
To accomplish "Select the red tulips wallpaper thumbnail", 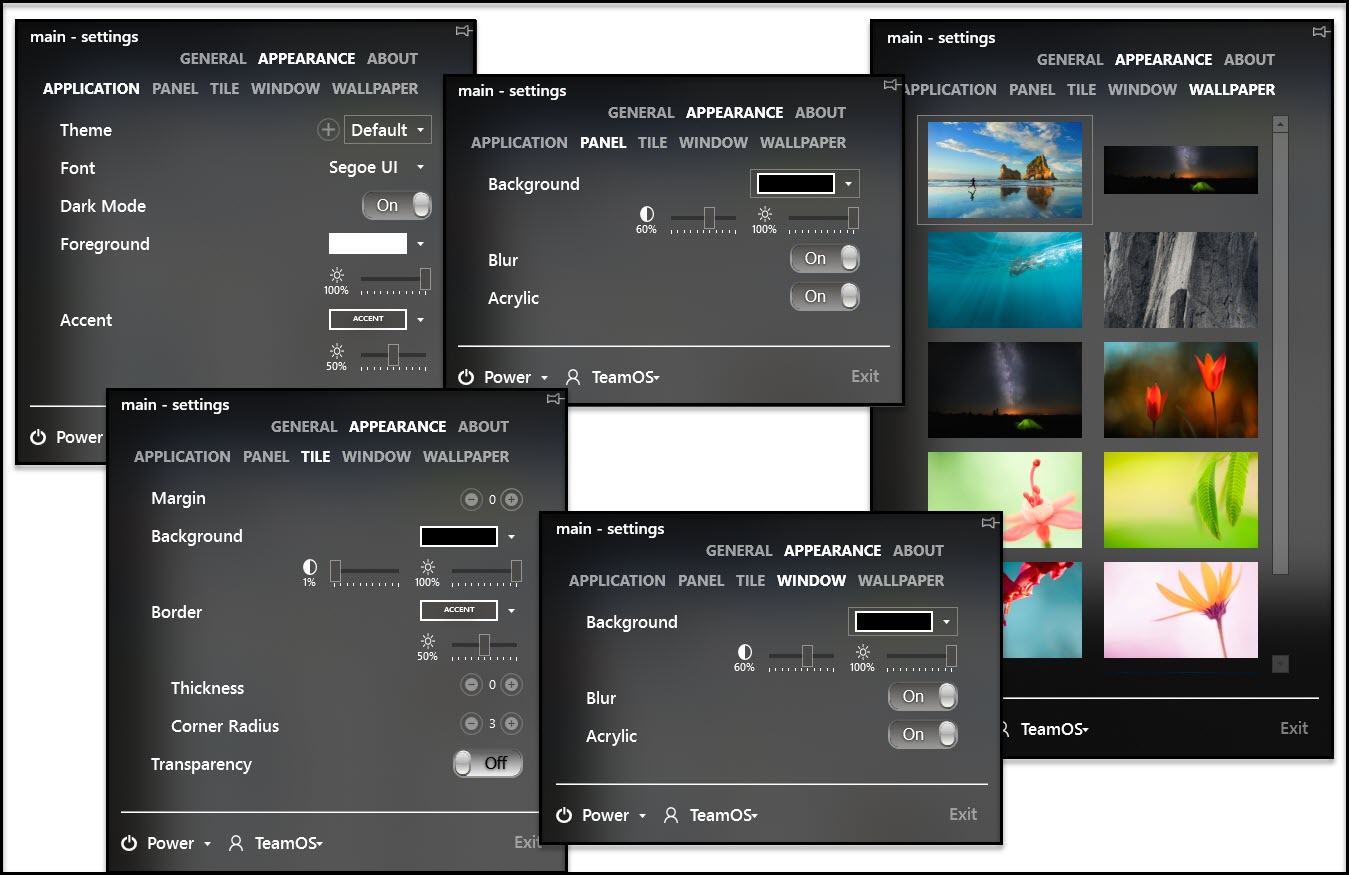I will (x=1181, y=390).
